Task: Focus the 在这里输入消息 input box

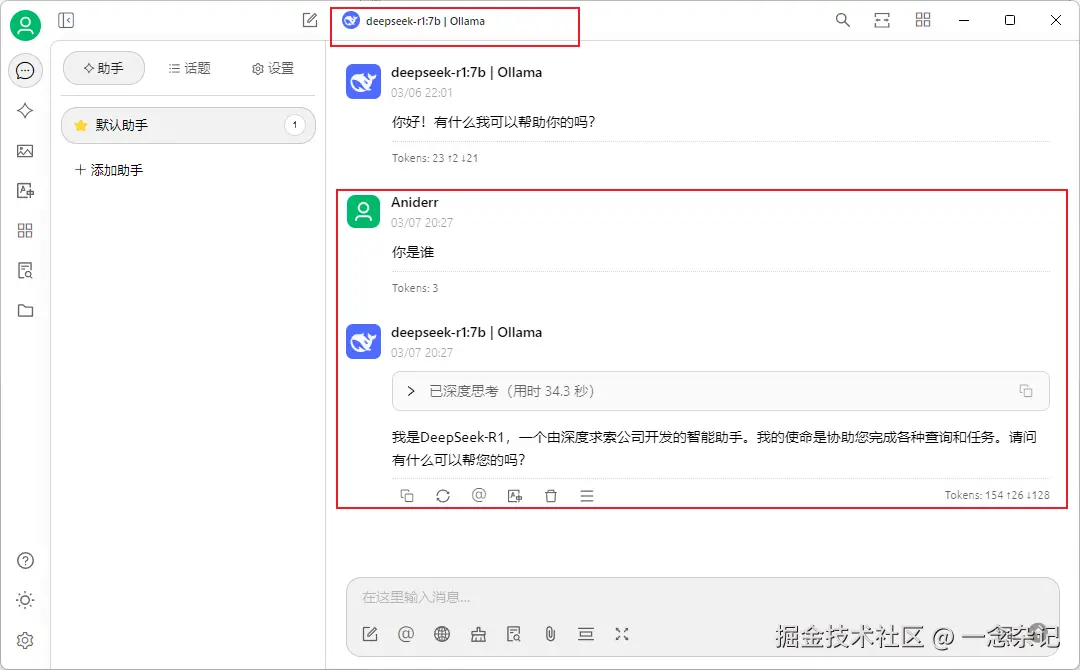Action: [702, 597]
